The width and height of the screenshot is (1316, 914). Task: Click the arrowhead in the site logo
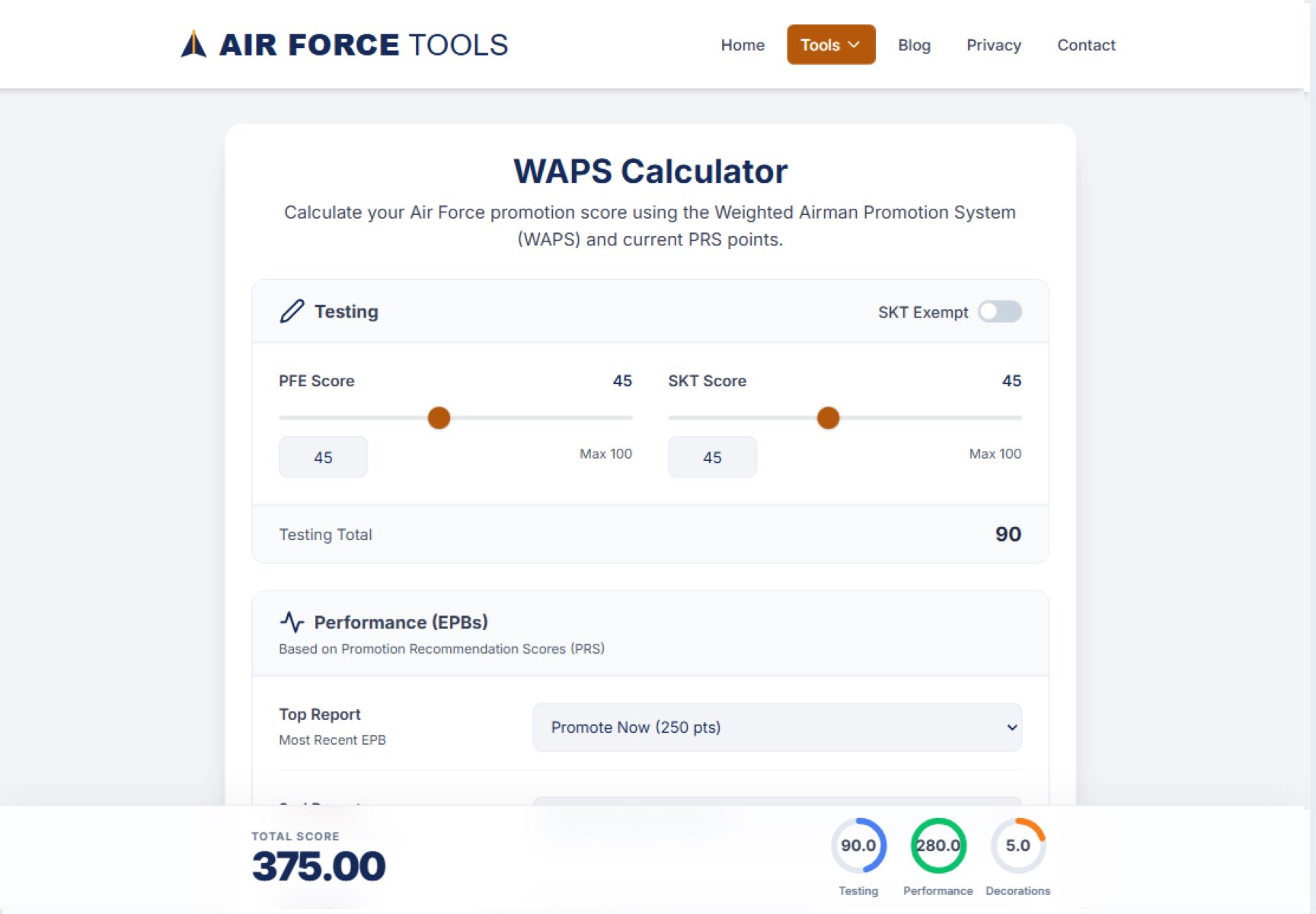[x=193, y=43]
